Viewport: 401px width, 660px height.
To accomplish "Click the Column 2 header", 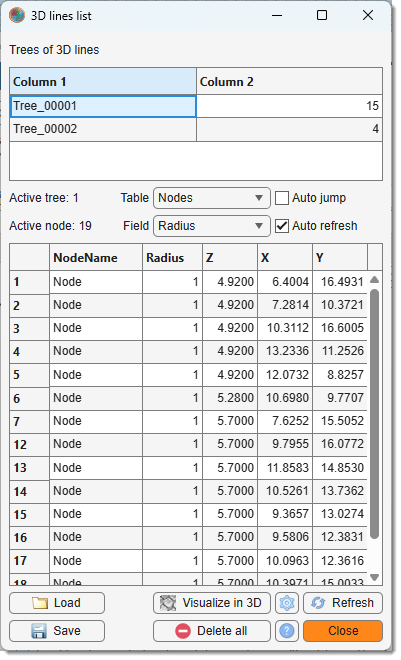I will (289, 81).
